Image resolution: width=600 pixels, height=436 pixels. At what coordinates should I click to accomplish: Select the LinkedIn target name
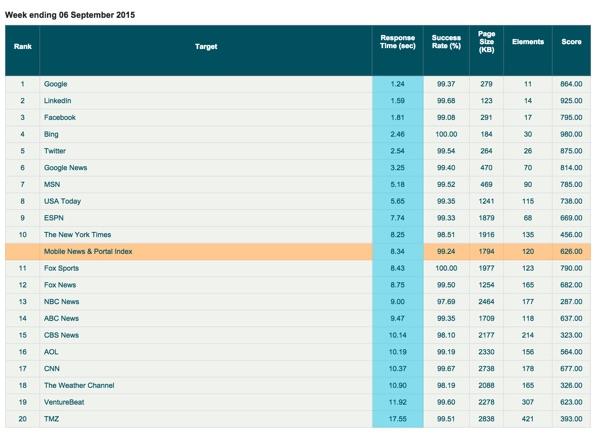click(x=57, y=101)
